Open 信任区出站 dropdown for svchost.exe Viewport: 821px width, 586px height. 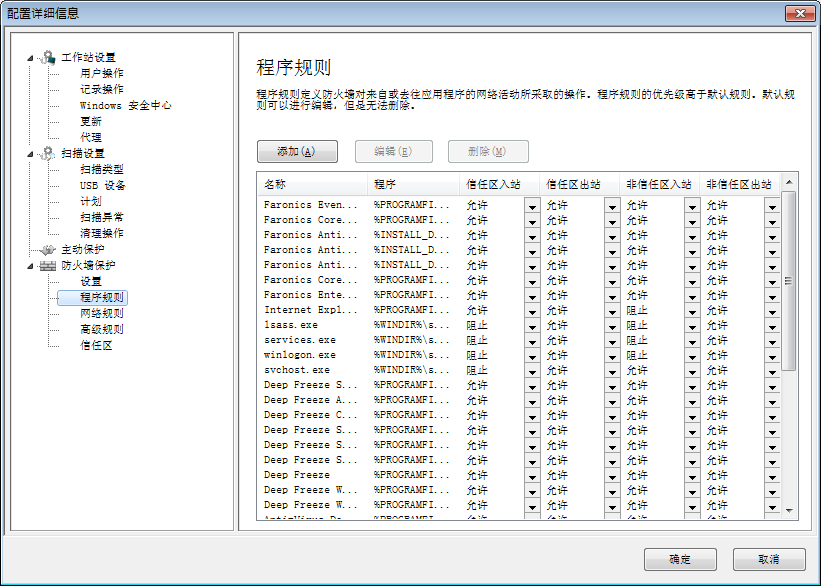pos(612,371)
